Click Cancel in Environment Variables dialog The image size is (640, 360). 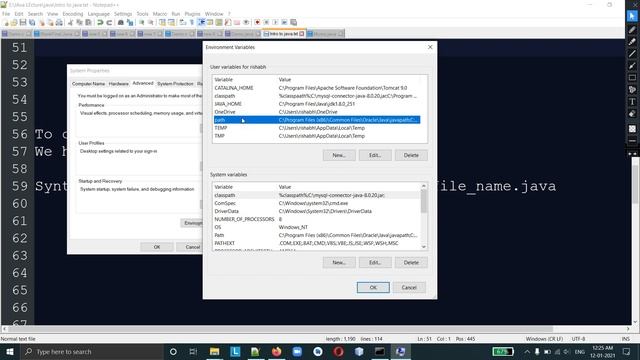[x=409, y=287]
